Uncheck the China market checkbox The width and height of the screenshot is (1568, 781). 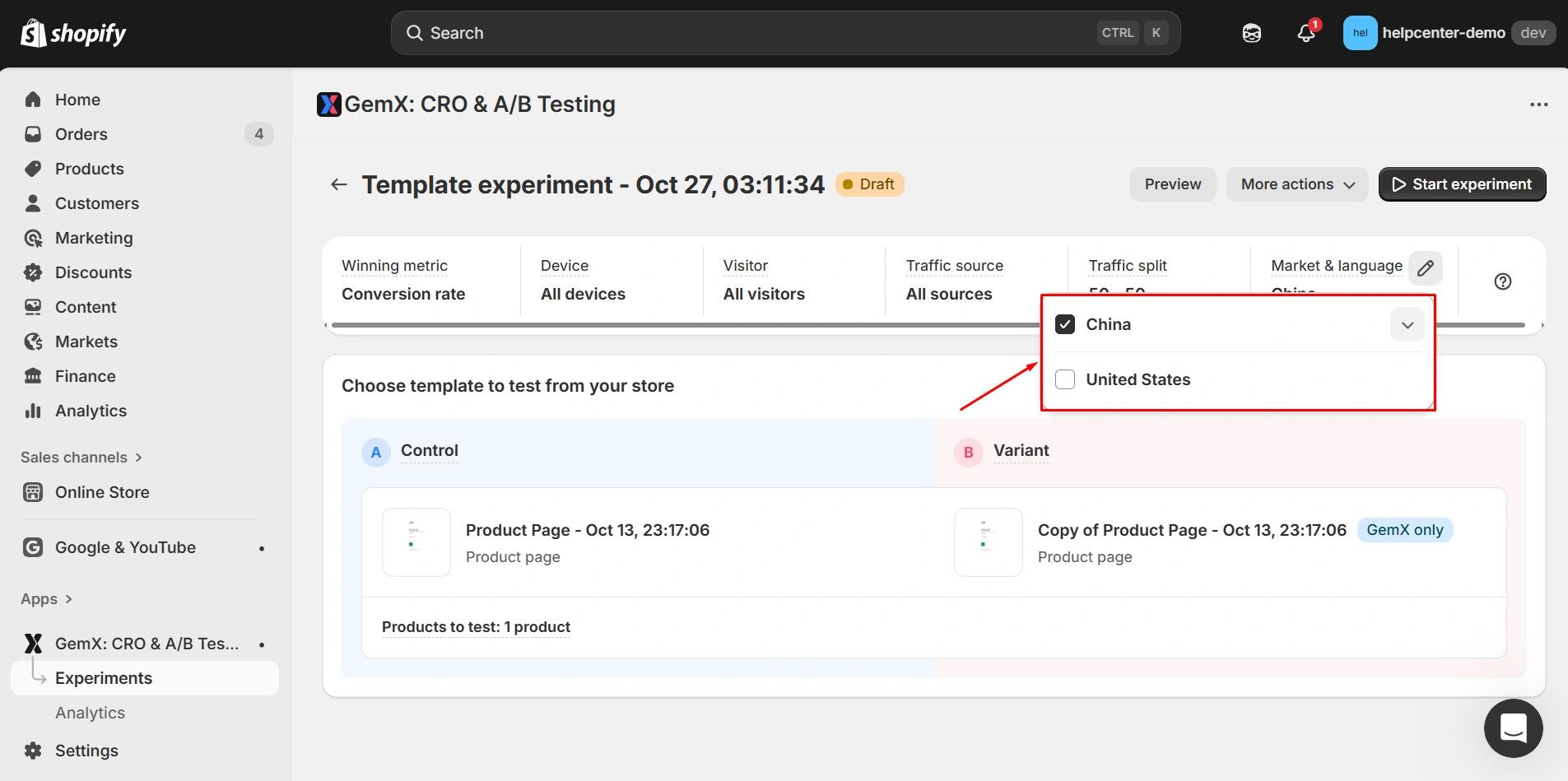pos(1065,324)
